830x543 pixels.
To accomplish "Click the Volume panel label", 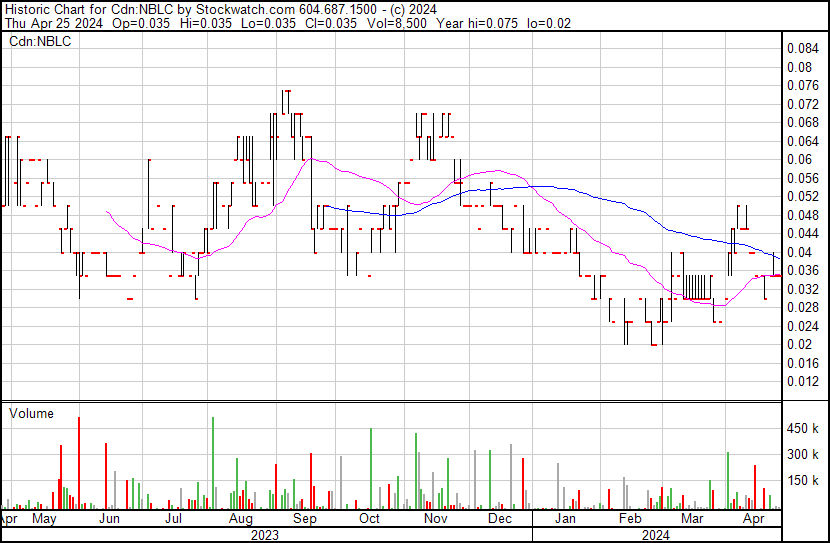I will coord(31,413).
